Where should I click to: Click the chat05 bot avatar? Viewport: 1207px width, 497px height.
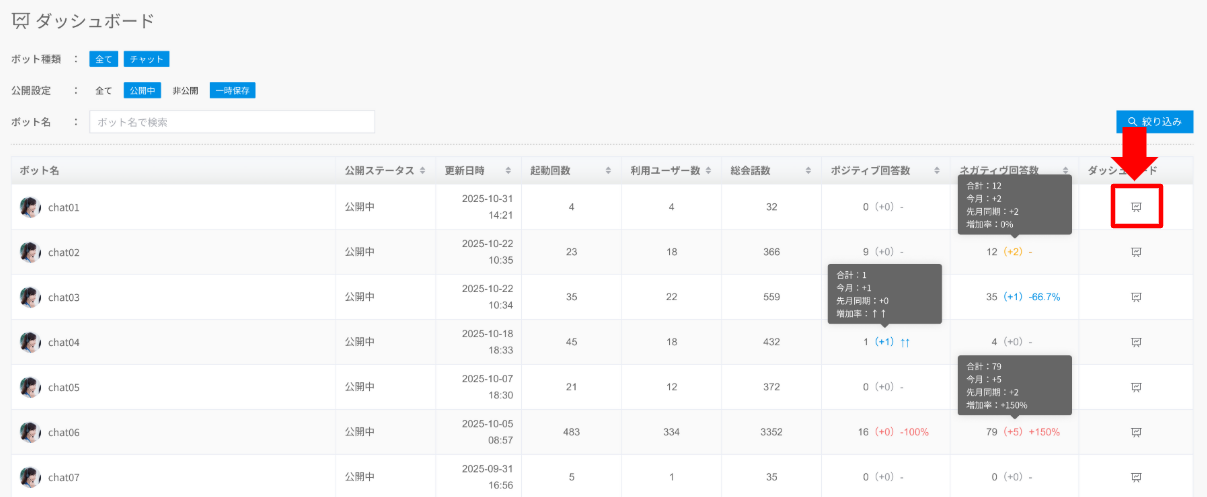30,387
